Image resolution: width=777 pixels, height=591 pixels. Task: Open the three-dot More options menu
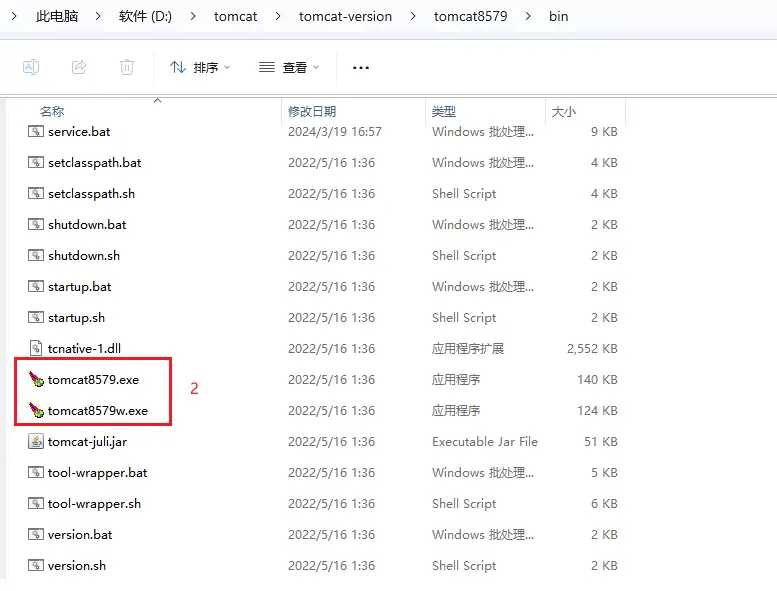click(x=361, y=67)
